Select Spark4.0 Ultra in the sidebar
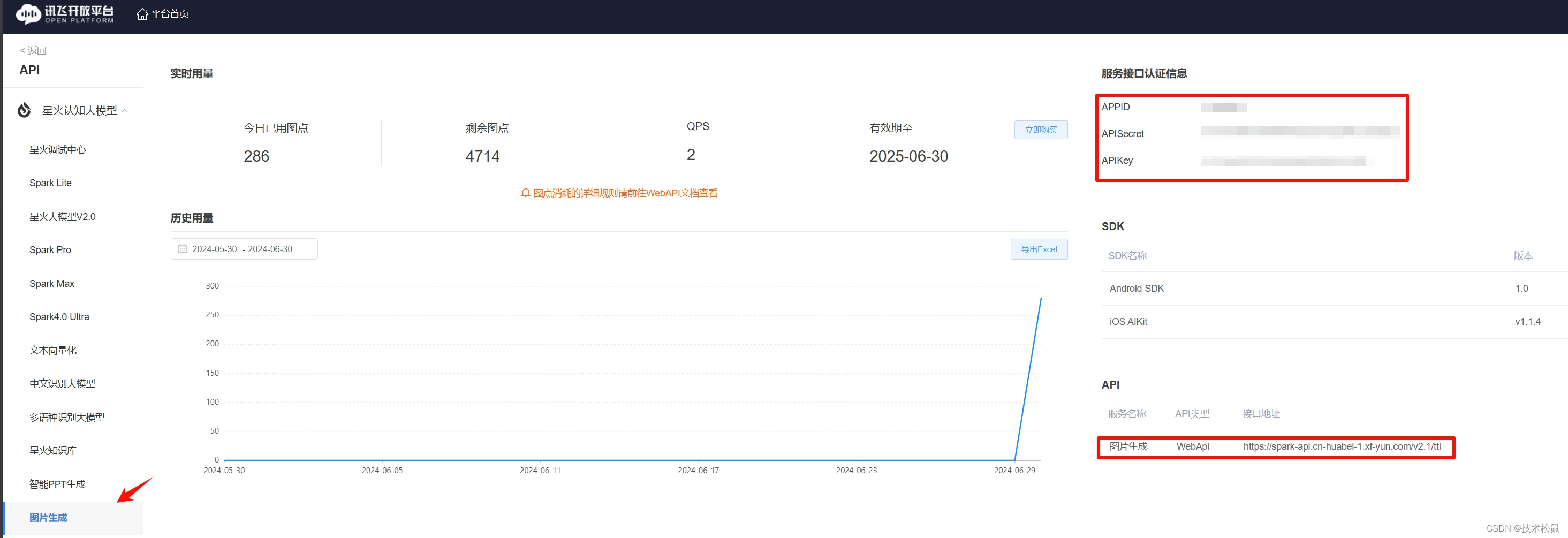This screenshot has height=538, width=1568. [x=59, y=317]
